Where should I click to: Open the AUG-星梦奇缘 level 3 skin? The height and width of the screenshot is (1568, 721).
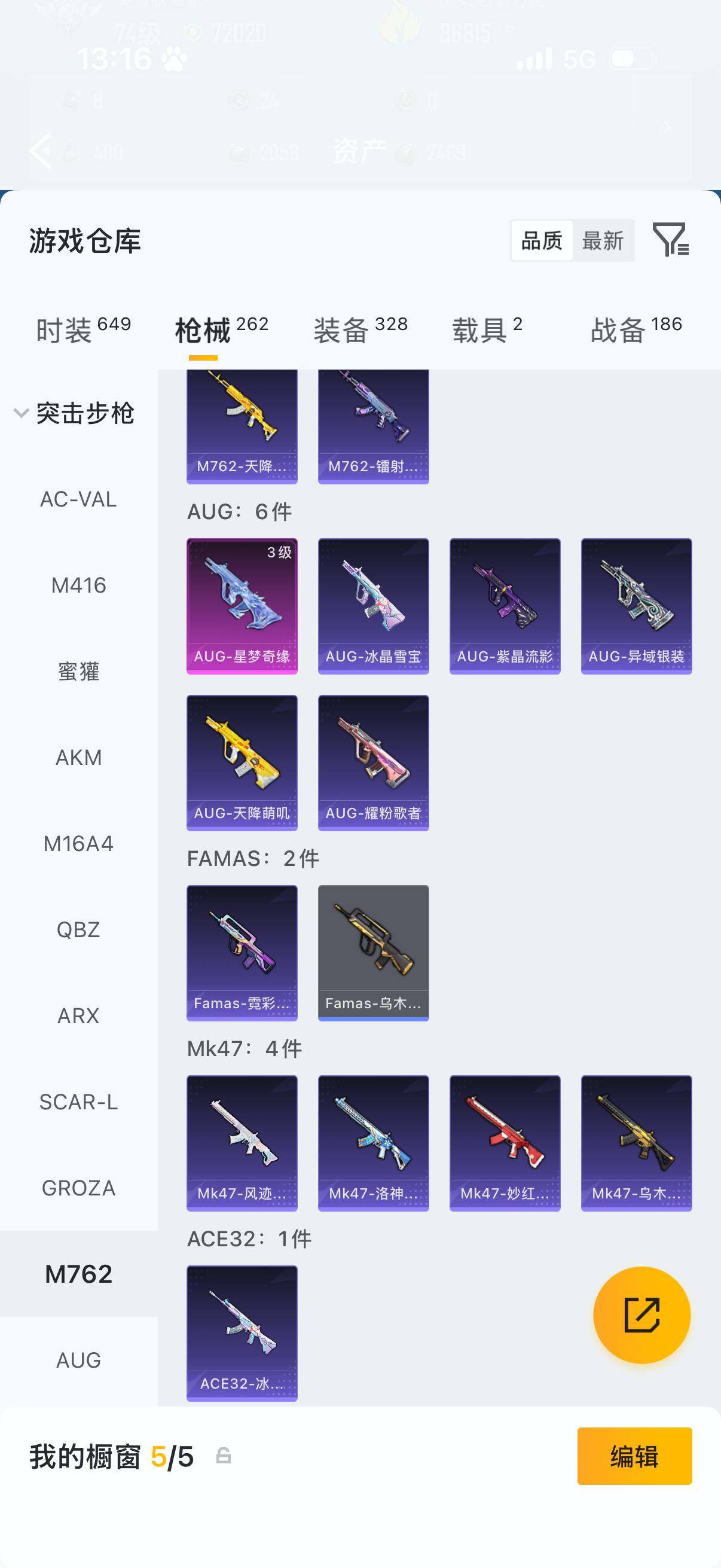(242, 606)
